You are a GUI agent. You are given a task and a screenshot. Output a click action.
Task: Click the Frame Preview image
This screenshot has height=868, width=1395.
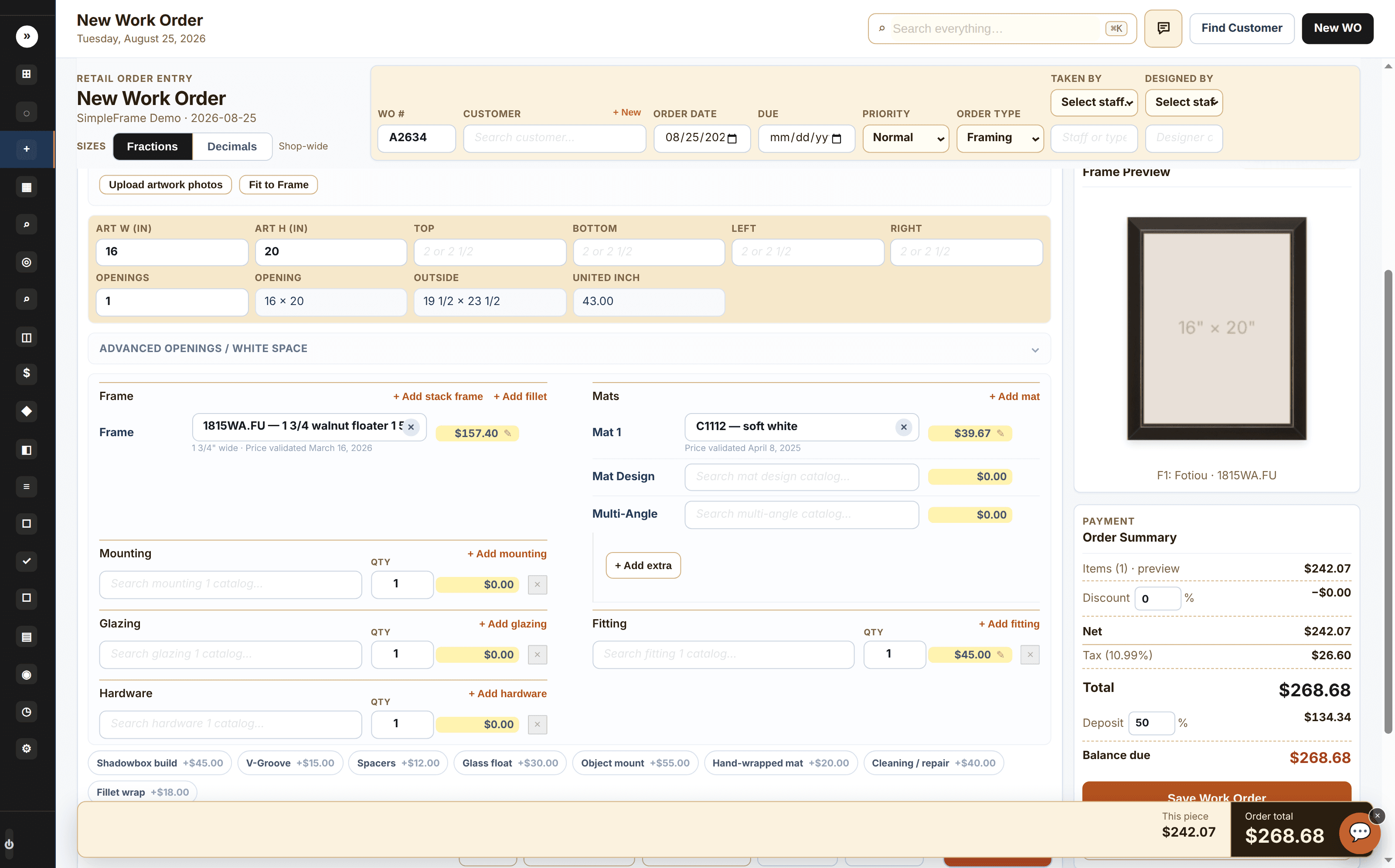pyautogui.click(x=1216, y=329)
